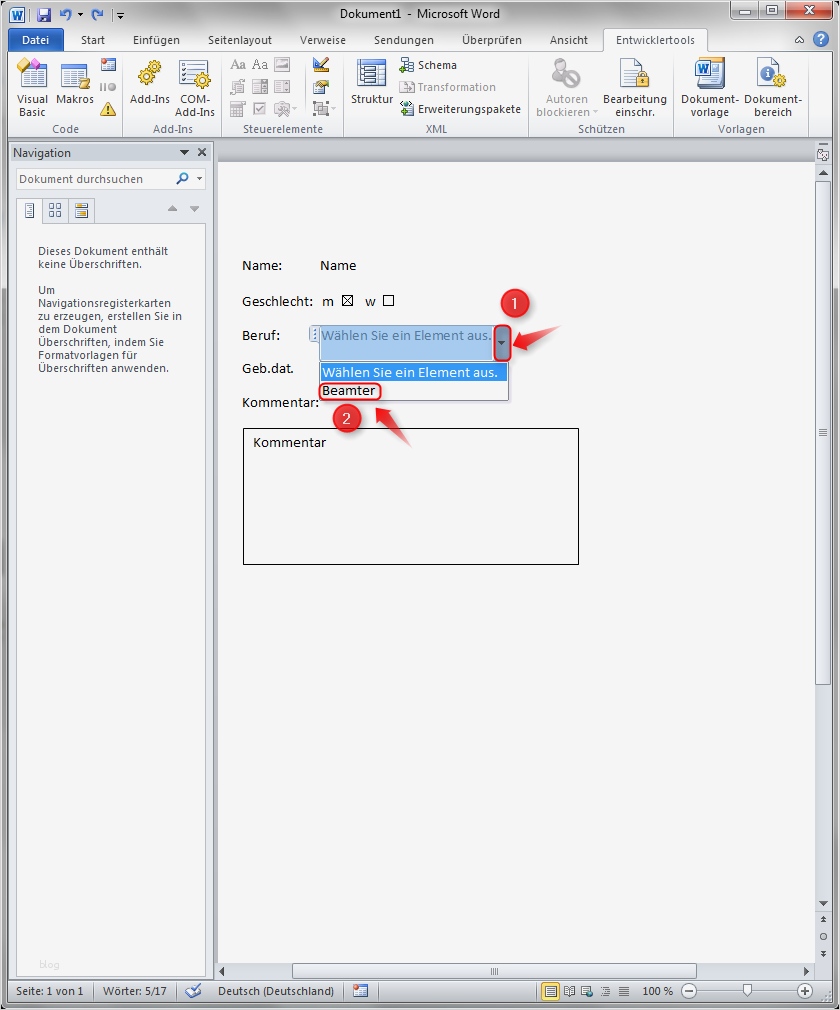Screen dimensions: 840x1010
Task: Insert a building block gallery control
Action: [x=238, y=86]
